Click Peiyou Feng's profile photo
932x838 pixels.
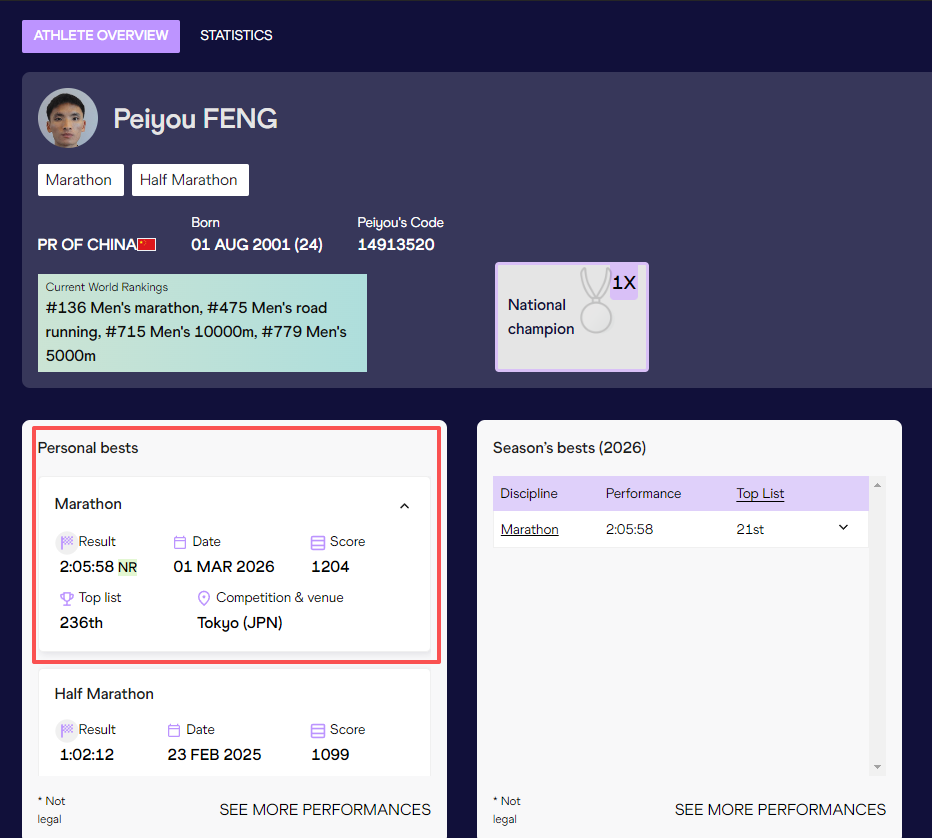pos(68,118)
